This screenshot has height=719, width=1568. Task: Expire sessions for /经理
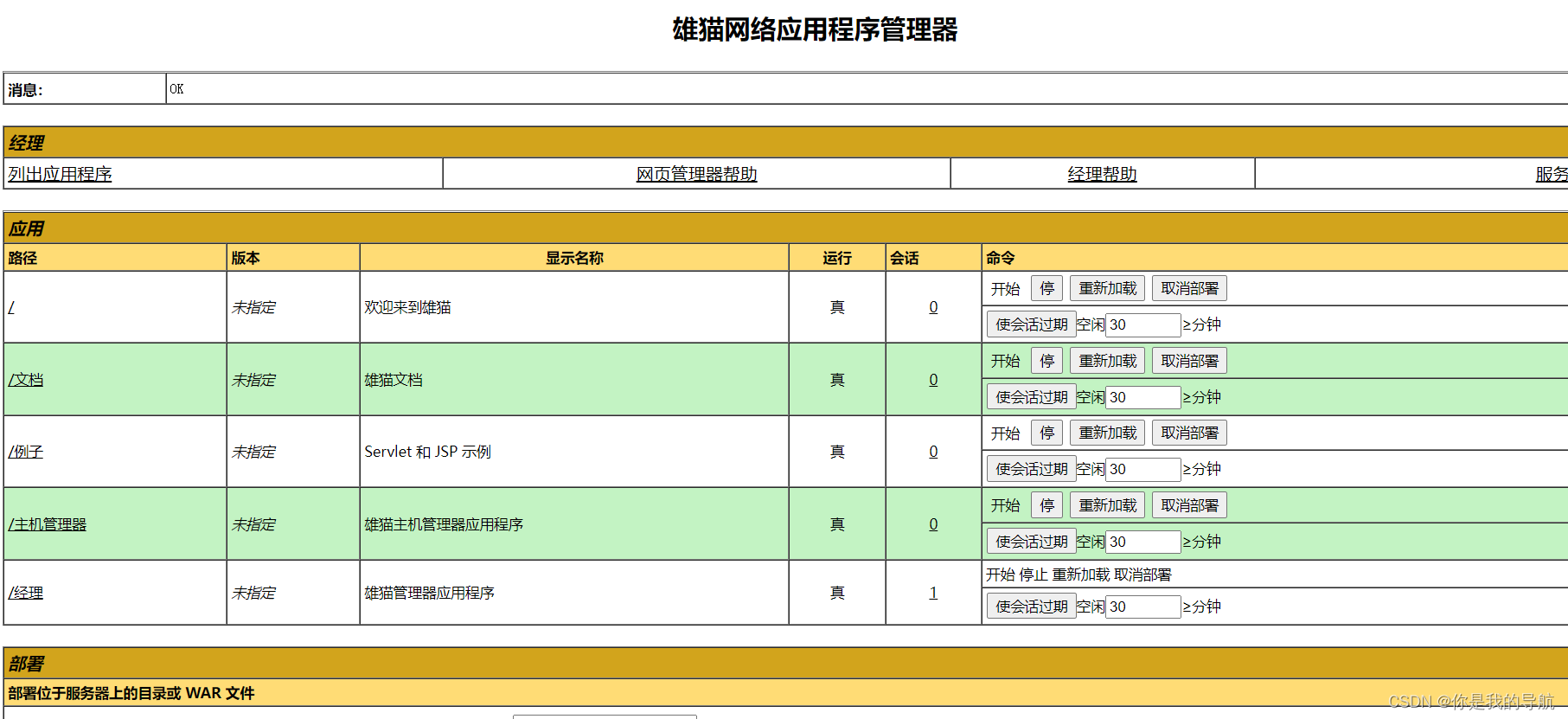[1031, 607]
